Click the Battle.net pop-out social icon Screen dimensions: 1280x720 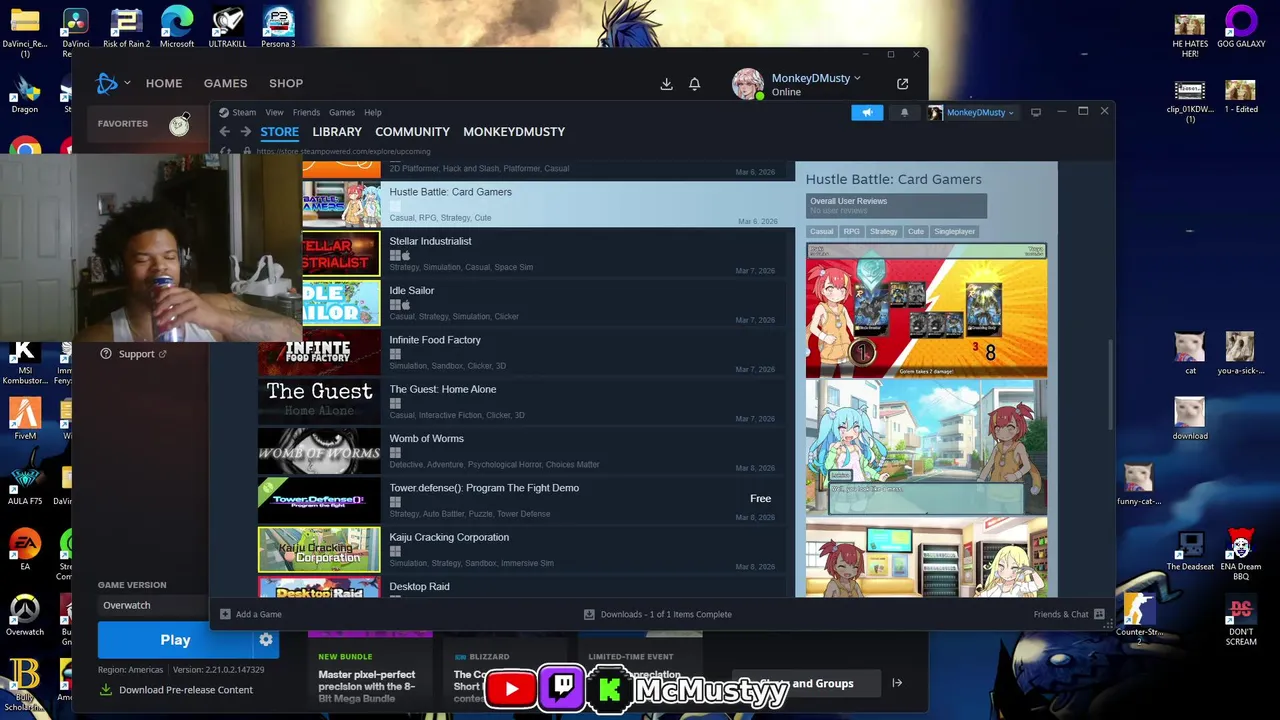pos(902,84)
